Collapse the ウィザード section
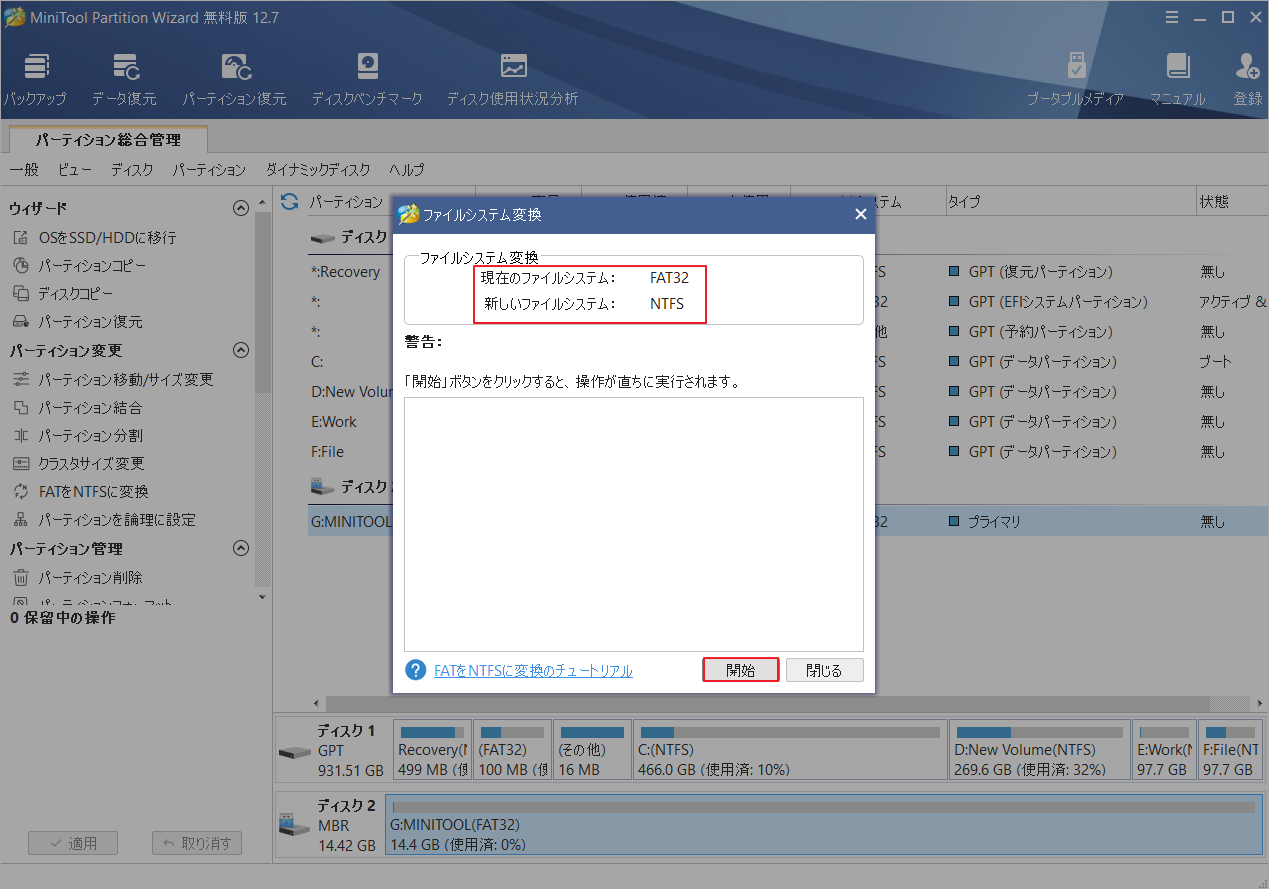The width and height of the screenshot is (1269, 889). click(240, 207)
